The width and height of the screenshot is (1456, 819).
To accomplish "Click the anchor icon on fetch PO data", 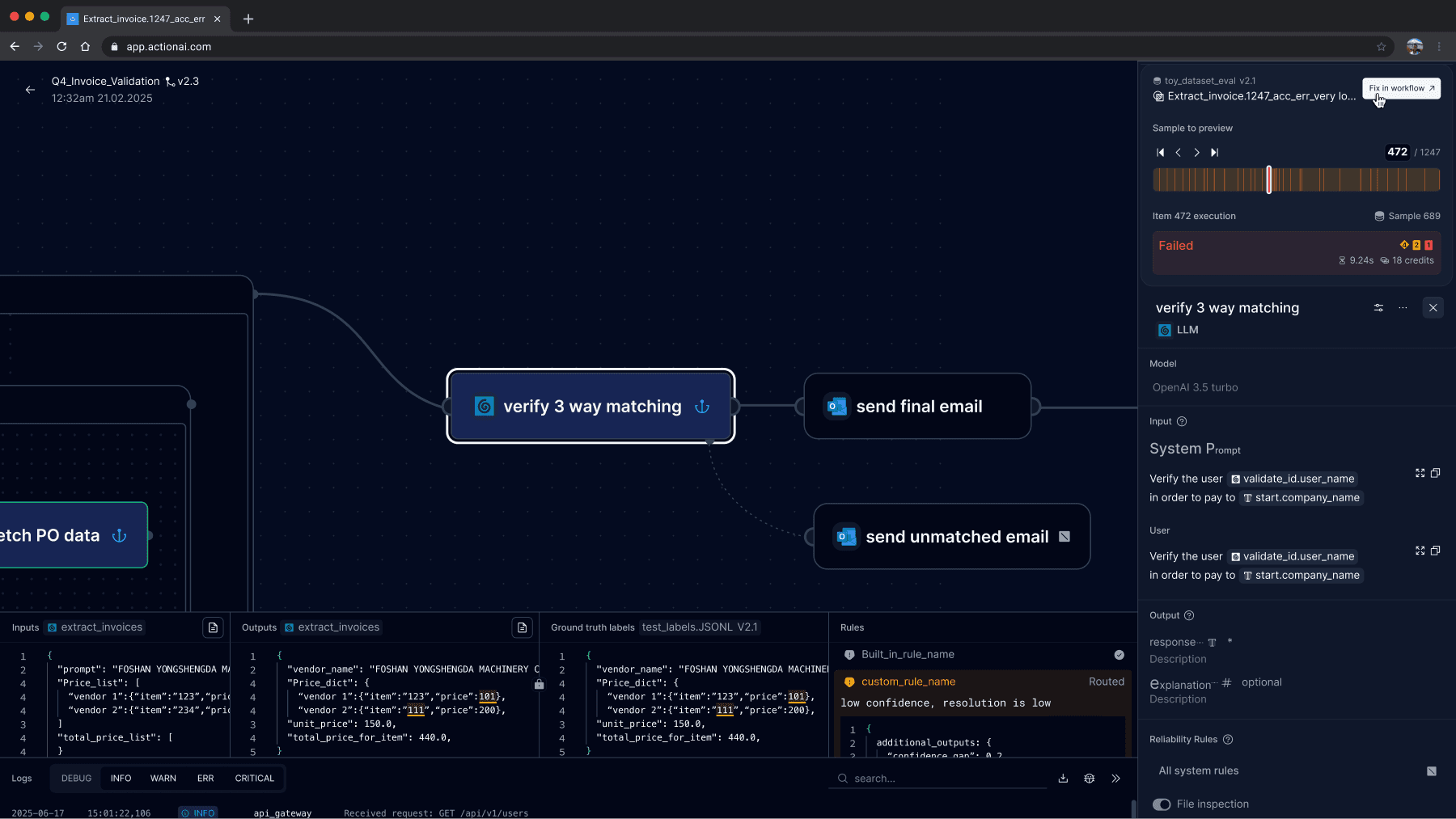I will pyautogui.click(x=119, y=535).
